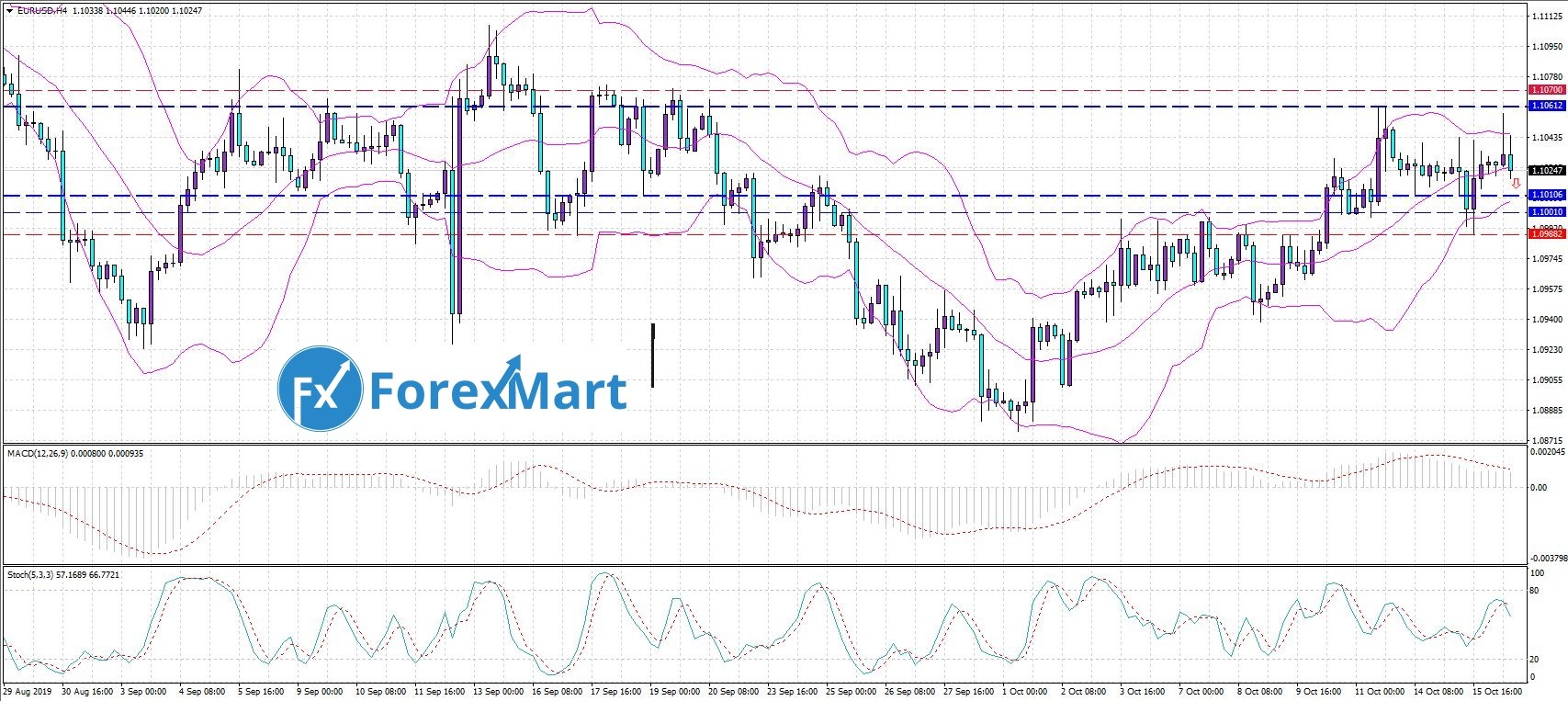Click the 0.00 level on MACD scale
1568x701 pixels.
click(1538, 488)
